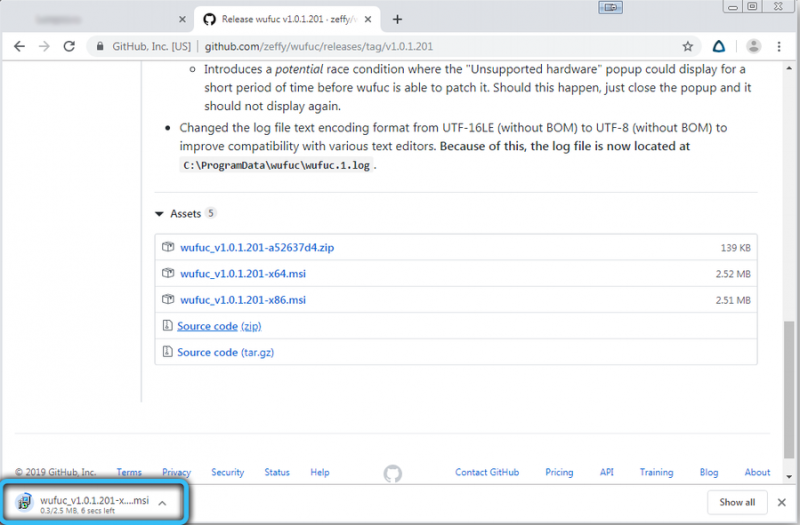
Task: Switch to the blurred first browser tab
Action: click(x=97, y=19)
